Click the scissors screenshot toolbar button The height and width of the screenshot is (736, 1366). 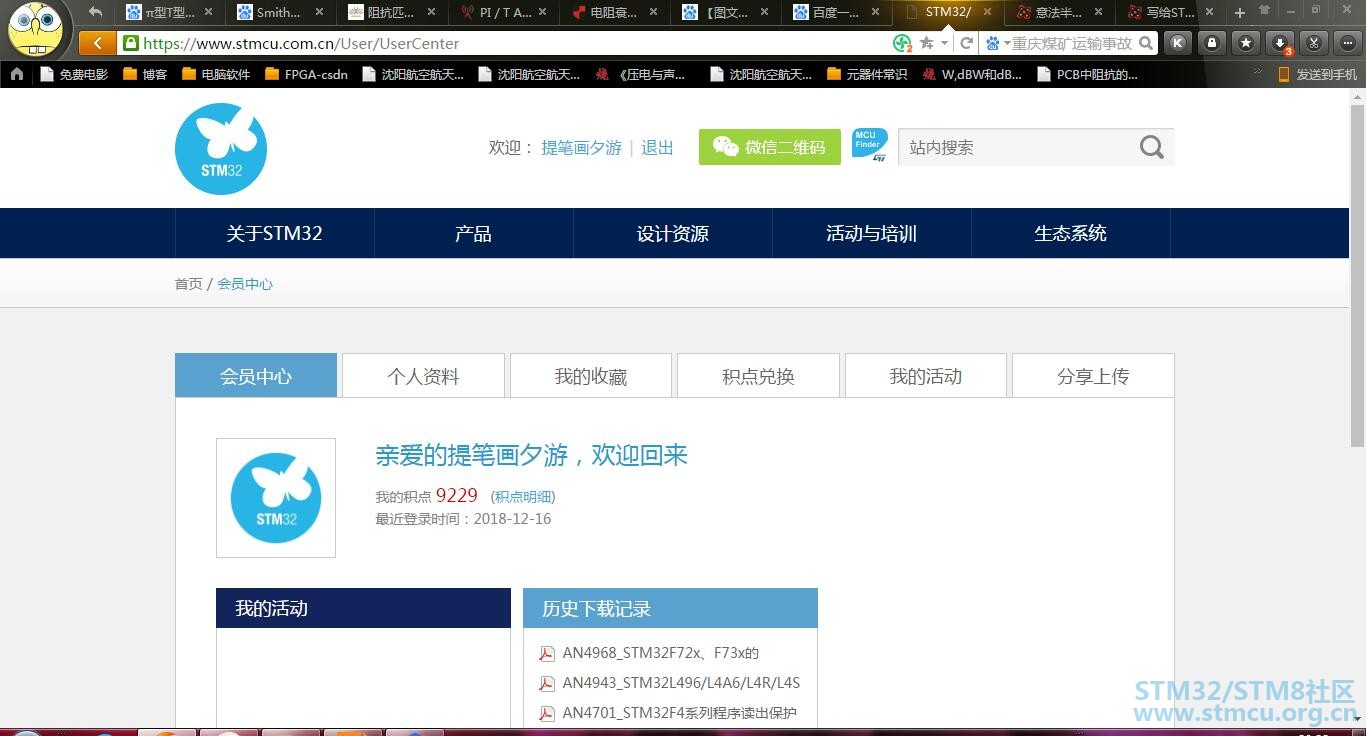click(x=1314, y=43)
